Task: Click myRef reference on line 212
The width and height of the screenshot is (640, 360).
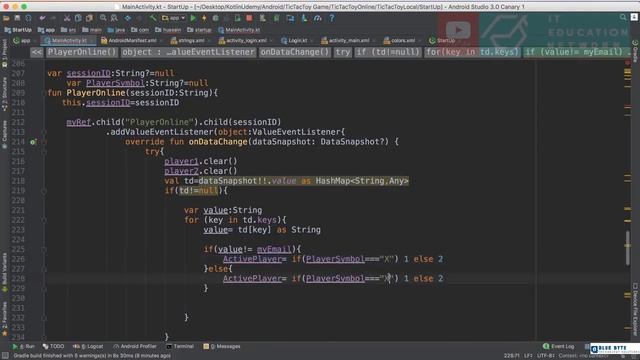Action: pyautogui.click(x=78, y=122)
